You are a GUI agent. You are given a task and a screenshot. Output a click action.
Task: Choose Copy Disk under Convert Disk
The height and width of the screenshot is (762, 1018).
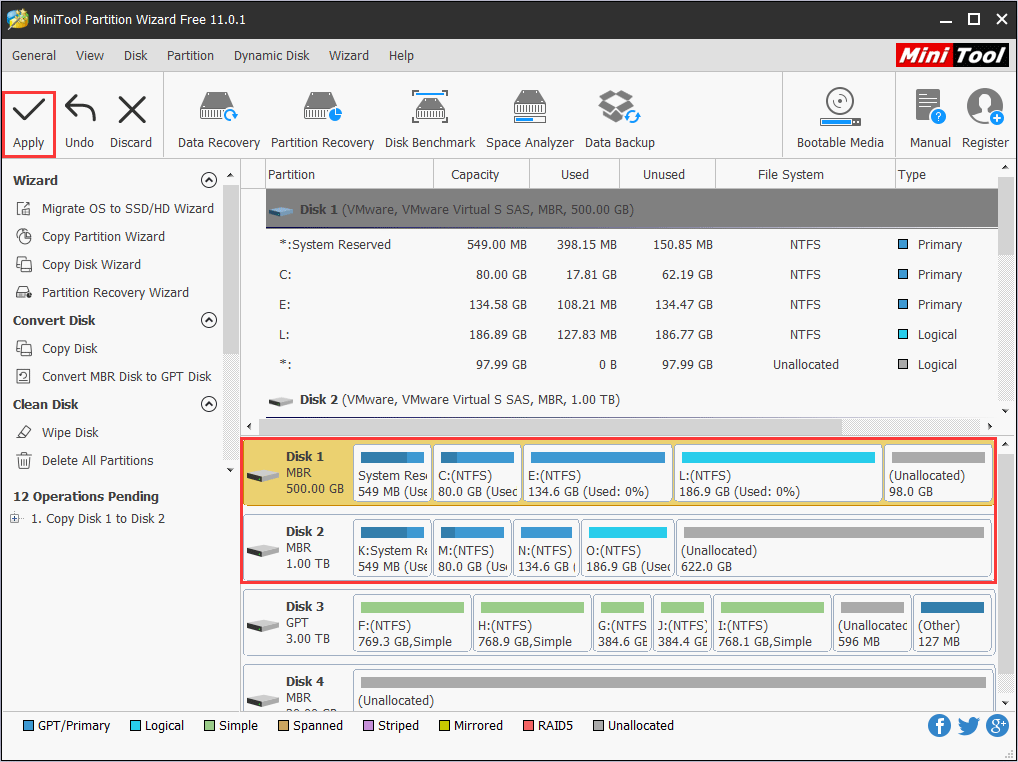(56, 349)
